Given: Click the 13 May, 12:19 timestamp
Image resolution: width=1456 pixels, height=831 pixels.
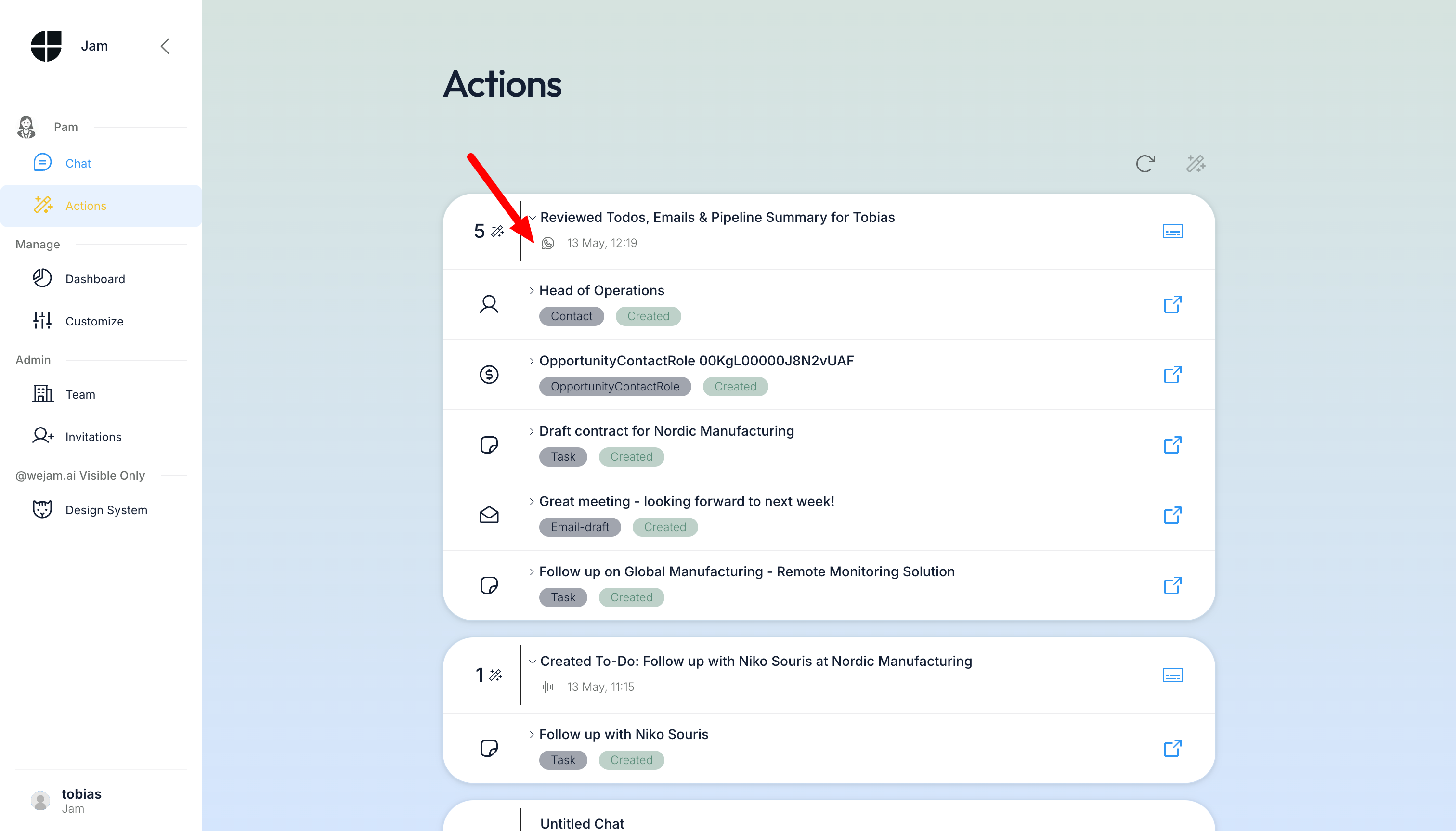Looking at the screenshot, I should tap(601, 243).
